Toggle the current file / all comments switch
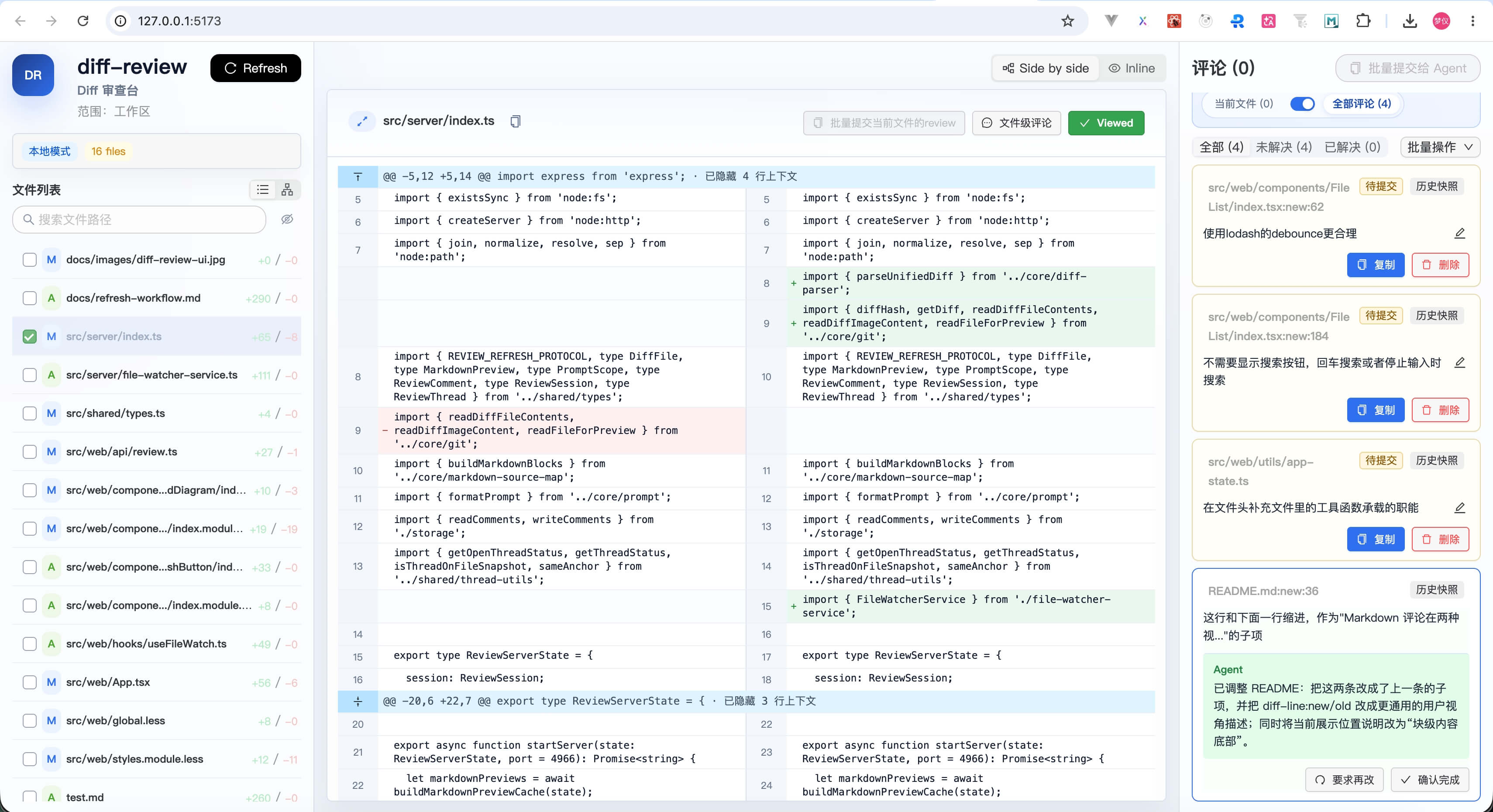Viewport: 1493px width, 812px height. [1302, 104]
